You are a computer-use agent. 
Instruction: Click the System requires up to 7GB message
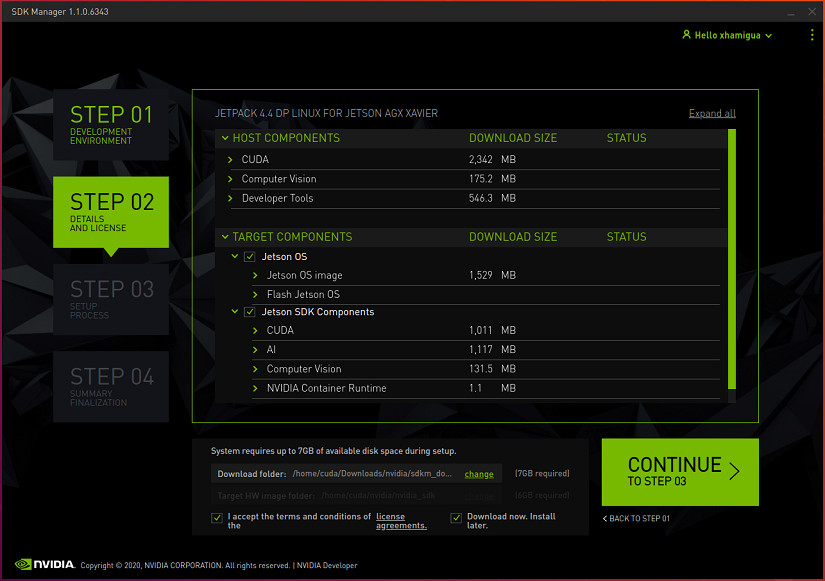point(334,451)
